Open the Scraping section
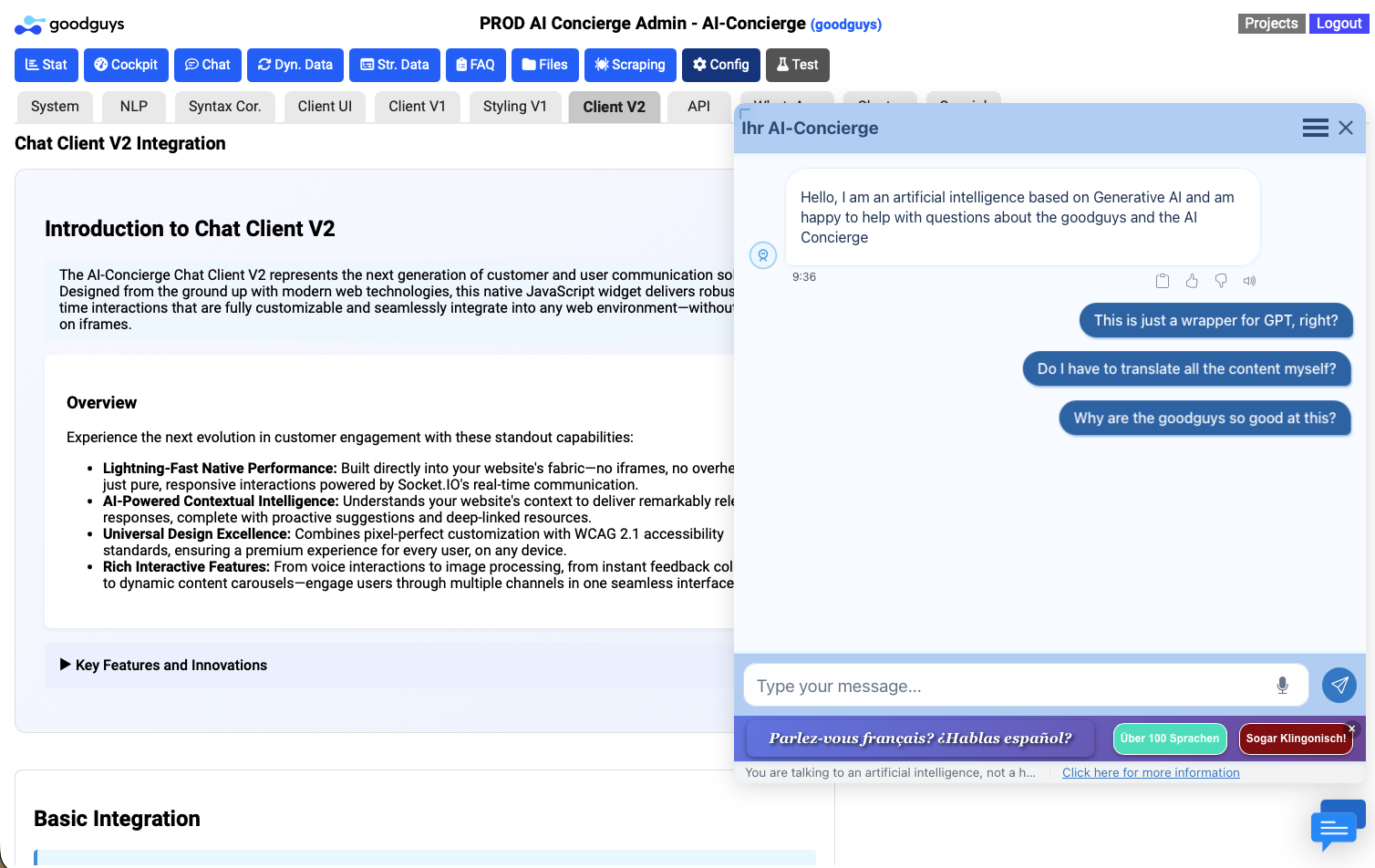This screenshot has height=868, width=1375. tap(630, 65)
